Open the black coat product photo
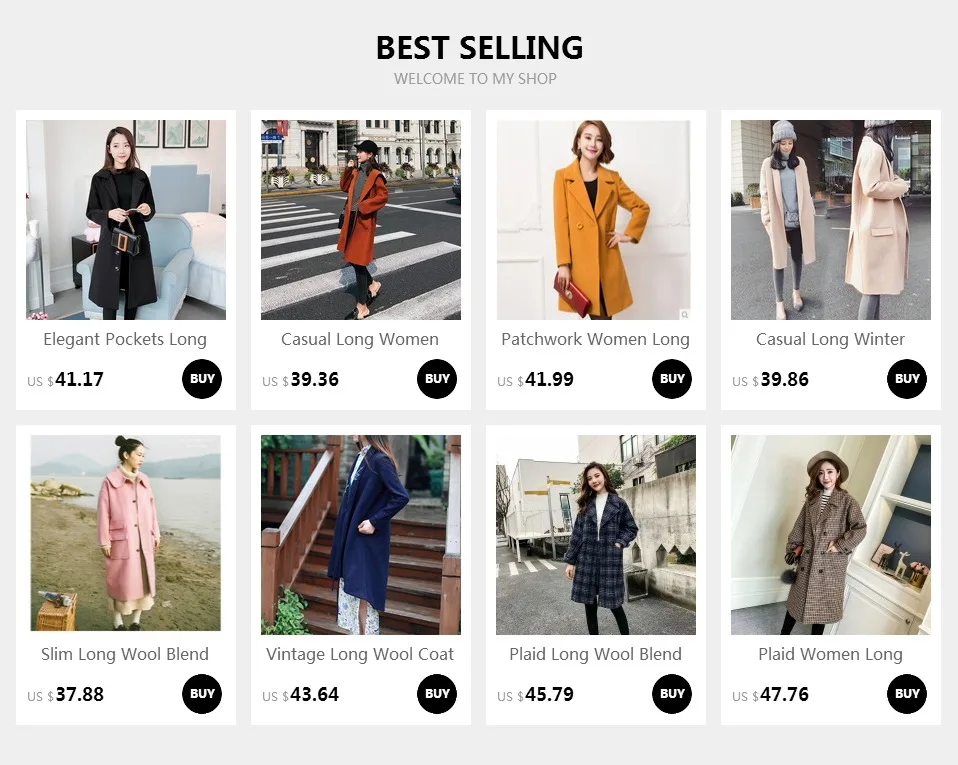Image resolution: width=958 pixels, height=765 pixels. (x=126, y=220)
